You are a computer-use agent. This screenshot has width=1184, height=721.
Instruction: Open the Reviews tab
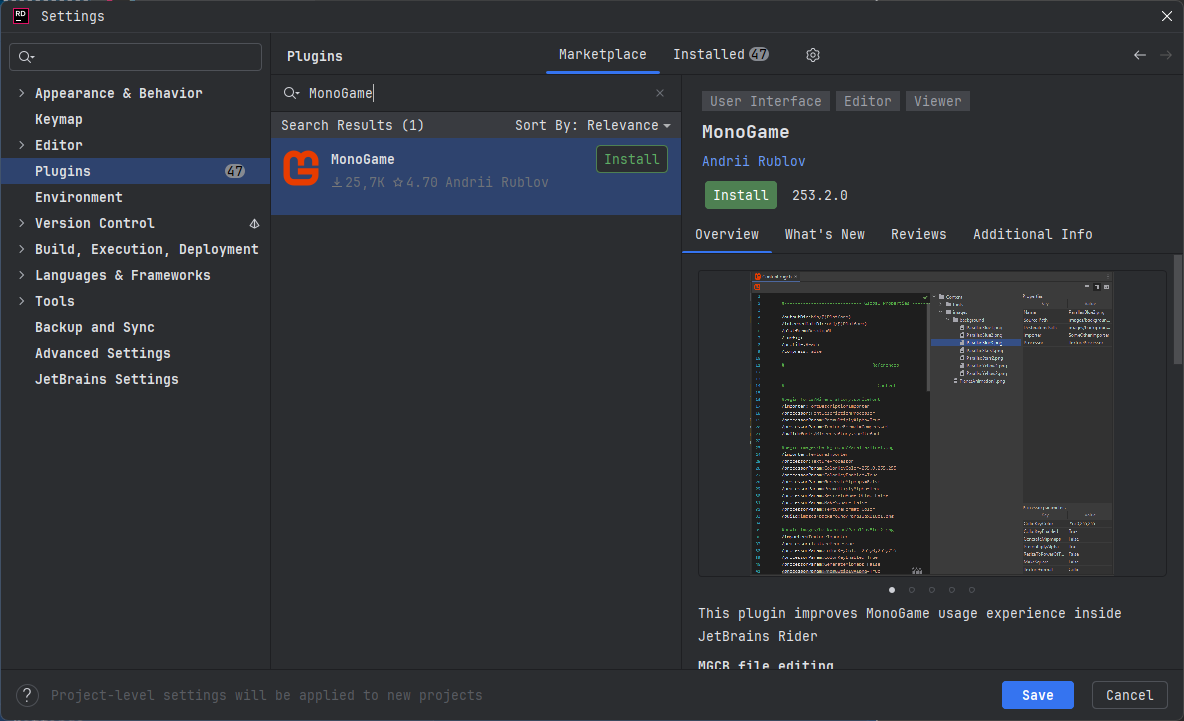918,233
